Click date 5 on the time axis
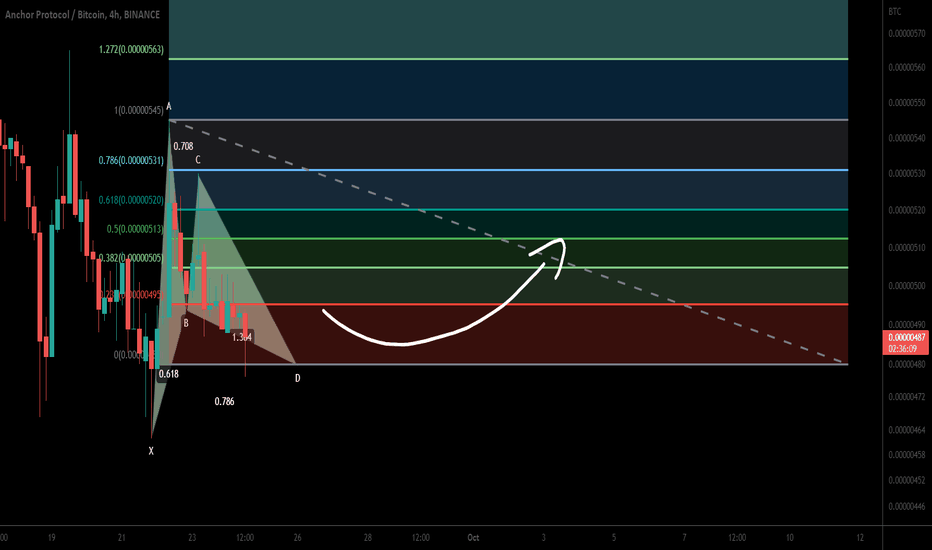Image resolution: width=932 pixels, height=550 pixels. click(x=614, y=538)
